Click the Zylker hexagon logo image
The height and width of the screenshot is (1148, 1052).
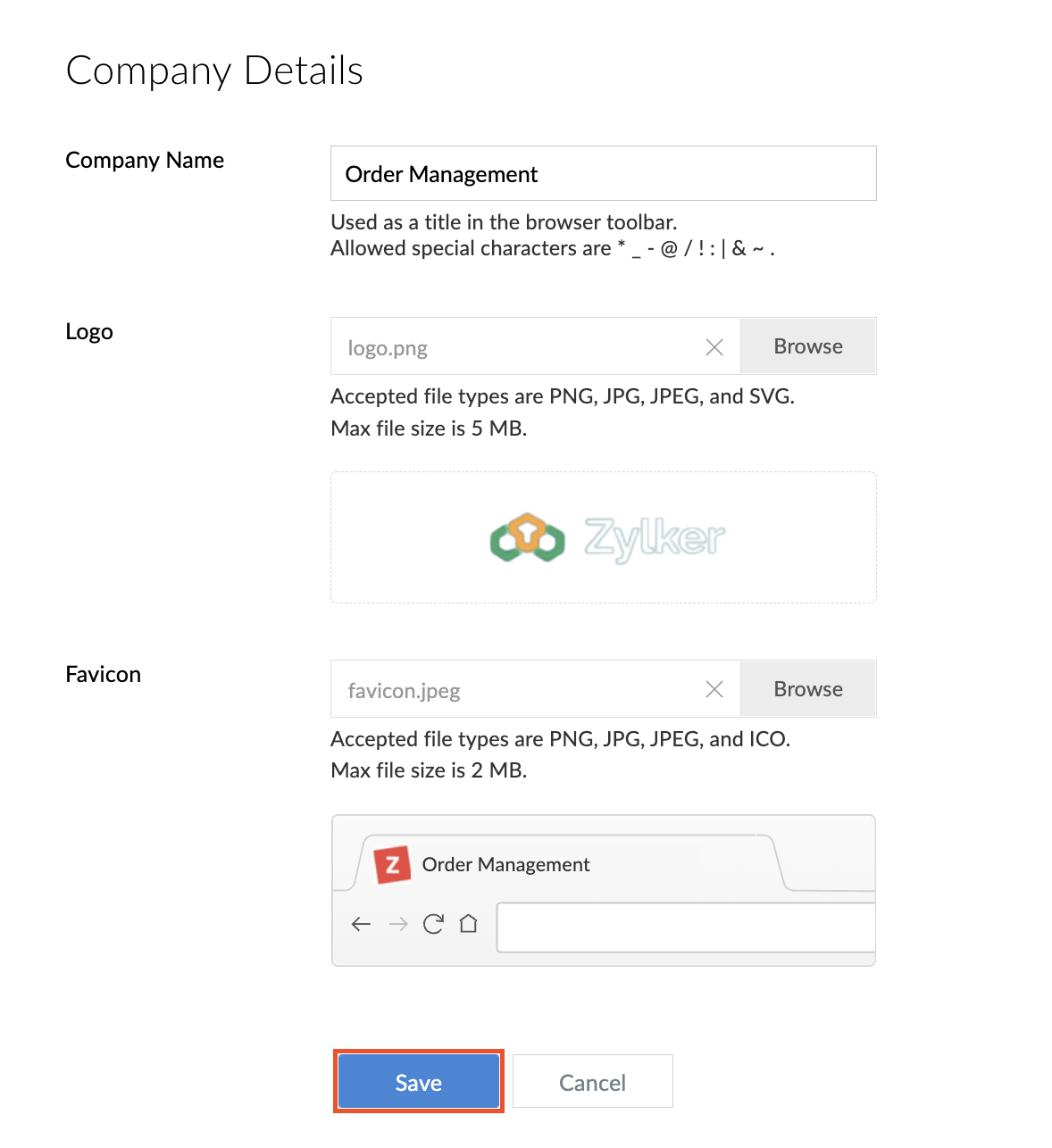coord(527,537)
